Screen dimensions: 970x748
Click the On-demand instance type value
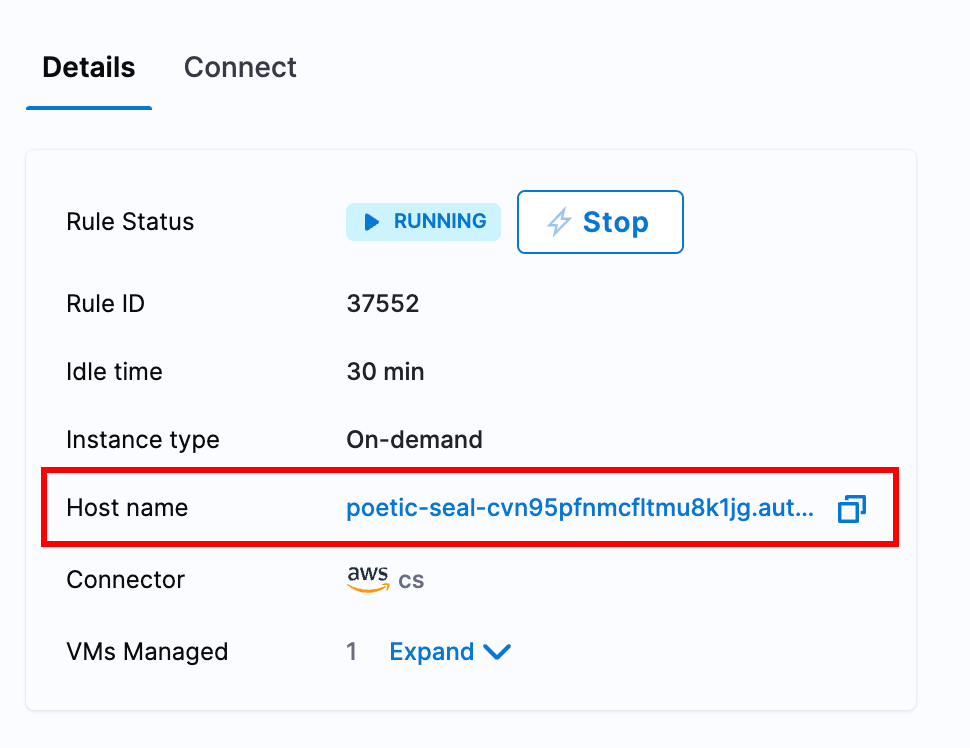pos(414,439)
